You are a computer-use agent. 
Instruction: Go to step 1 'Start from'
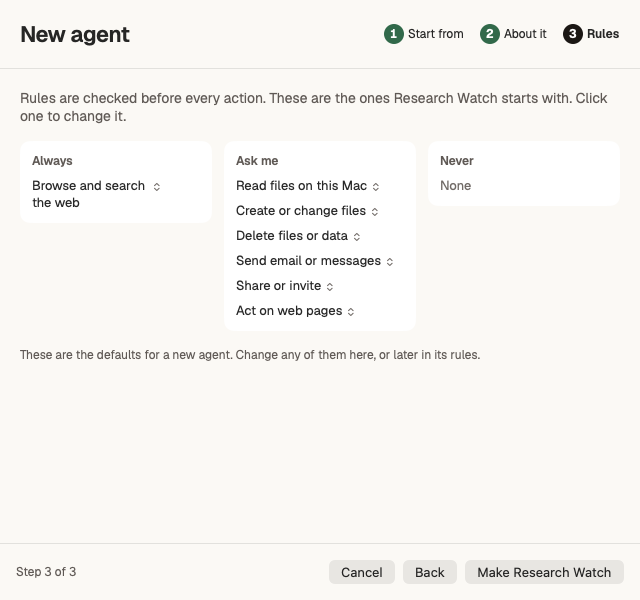click(x=424, y=34)
